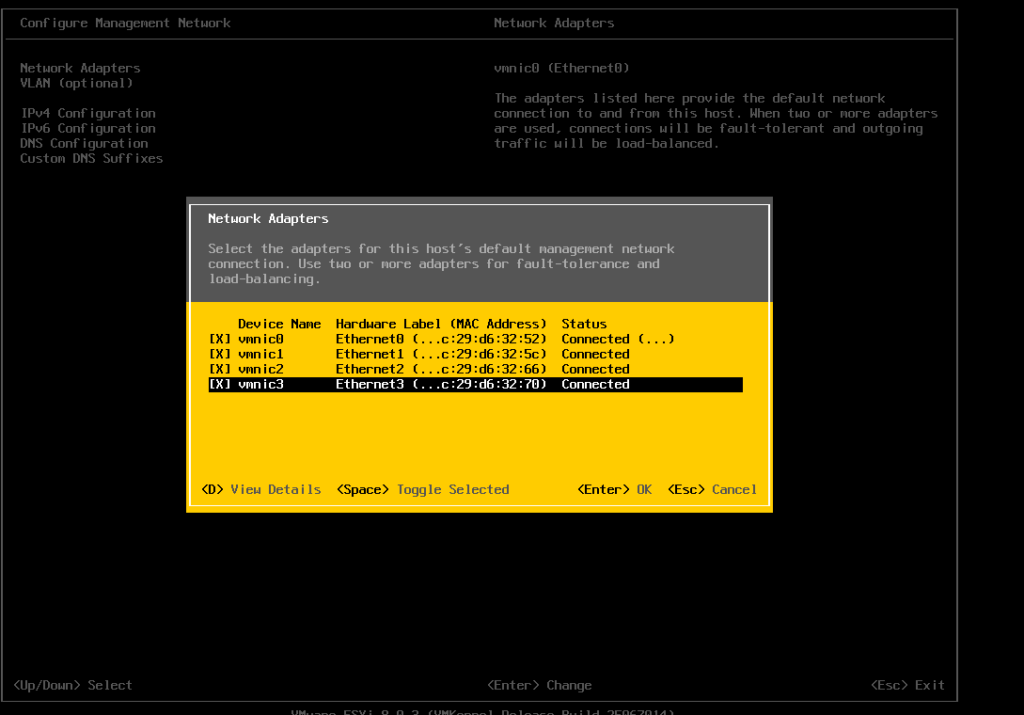Open IPv6 Configuration menu item
The image size is (1024, 715).
click(88, 128)
